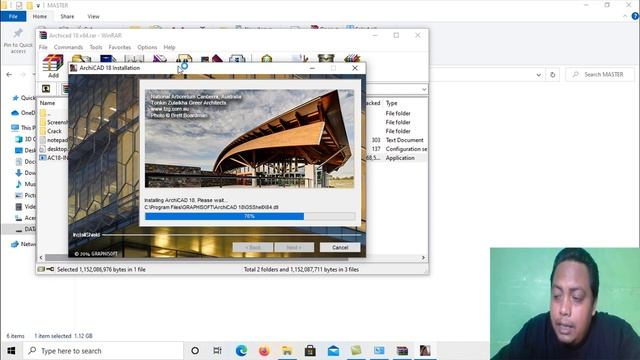Click the Explorer help question mark icon
The height and width of the screenshot is (360, 640).
(635, 16)
